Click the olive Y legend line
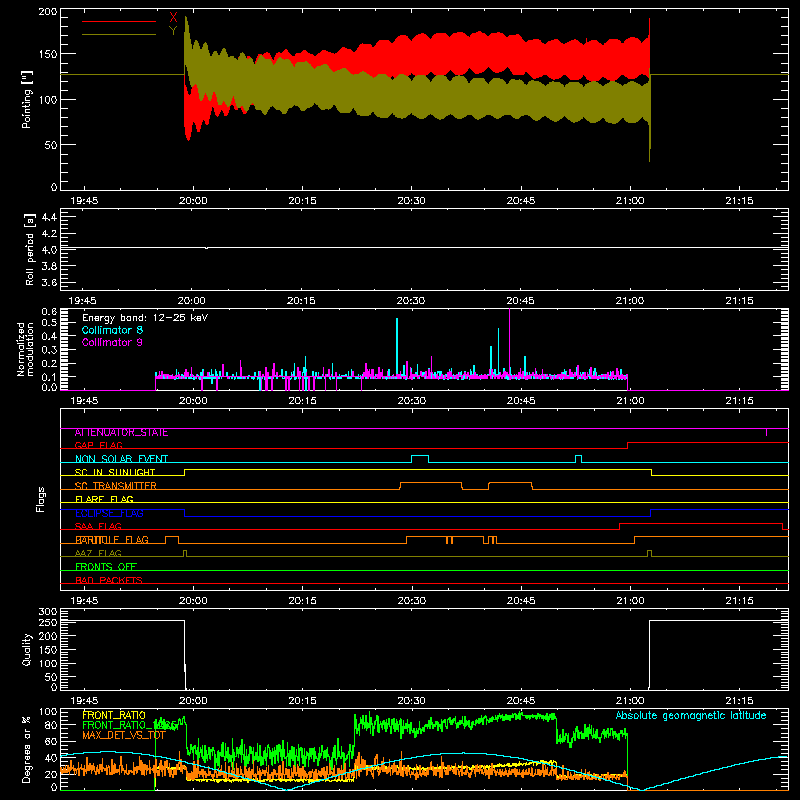 (119, 34)
